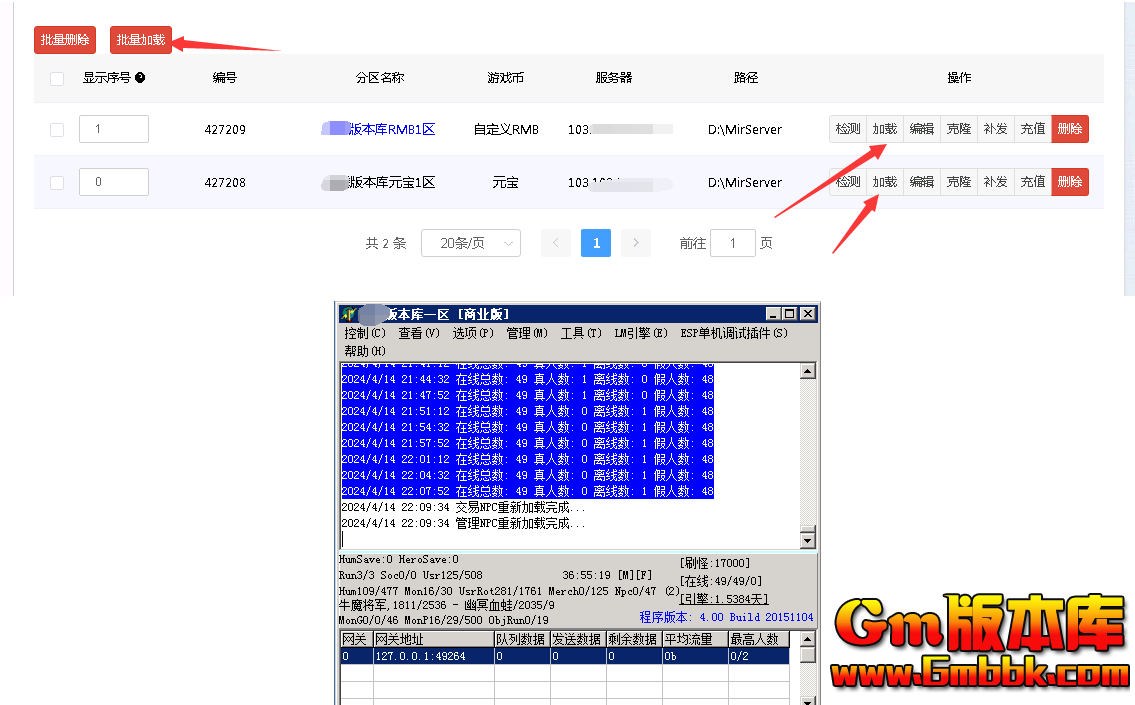Open the 工具(T) menu

point(580,333)
